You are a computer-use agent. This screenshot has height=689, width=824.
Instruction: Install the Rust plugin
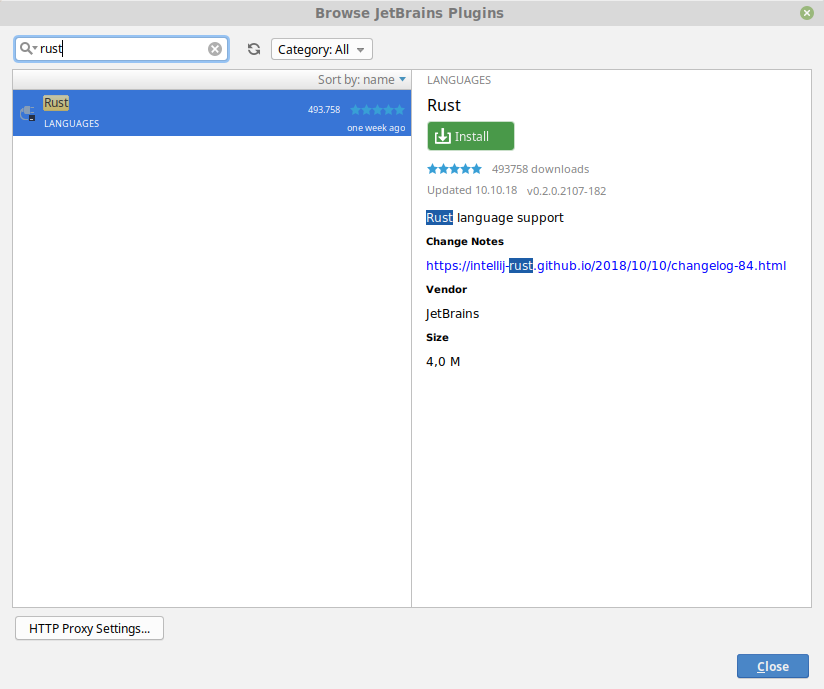pos(470,136)
